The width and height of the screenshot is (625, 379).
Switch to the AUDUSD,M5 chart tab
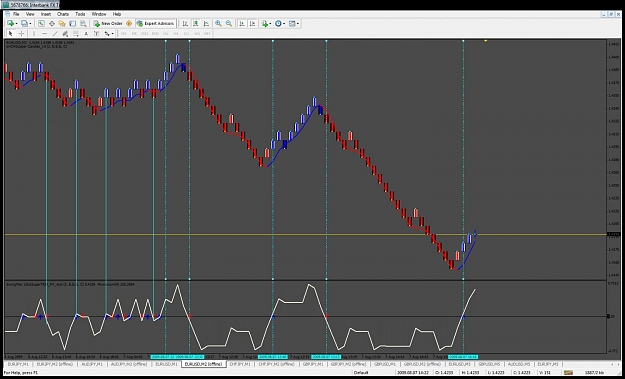click(x=519, y=364)
